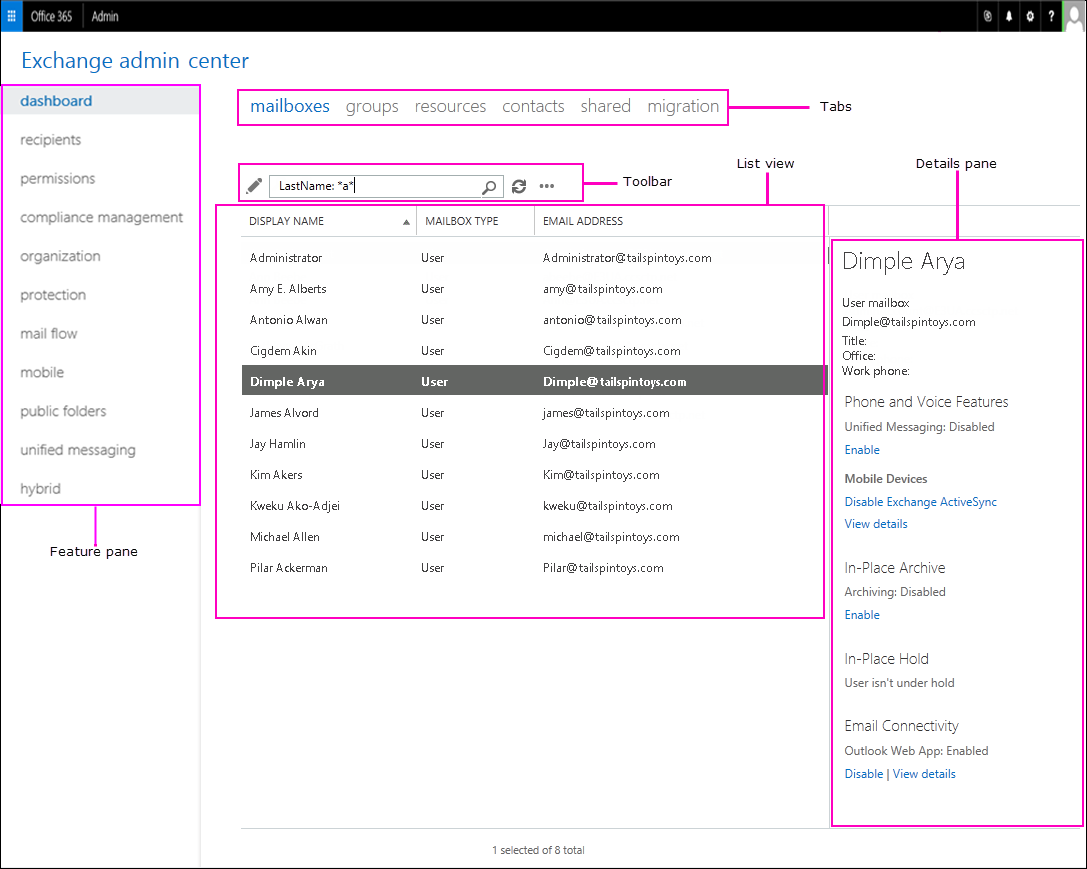Open the settings gear in the top bar
Viewport: 1087px width, 869px height.
click(1030, 16)
